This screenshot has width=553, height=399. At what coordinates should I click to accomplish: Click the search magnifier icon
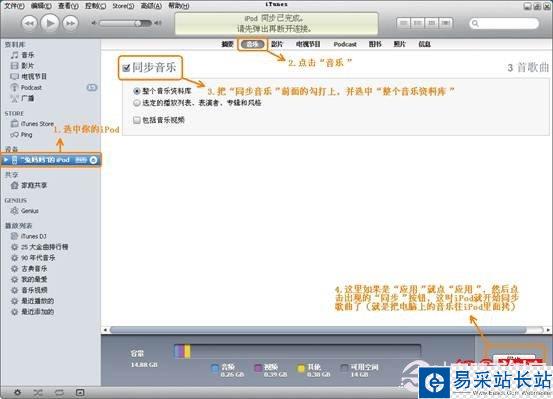tap(475, 23)
